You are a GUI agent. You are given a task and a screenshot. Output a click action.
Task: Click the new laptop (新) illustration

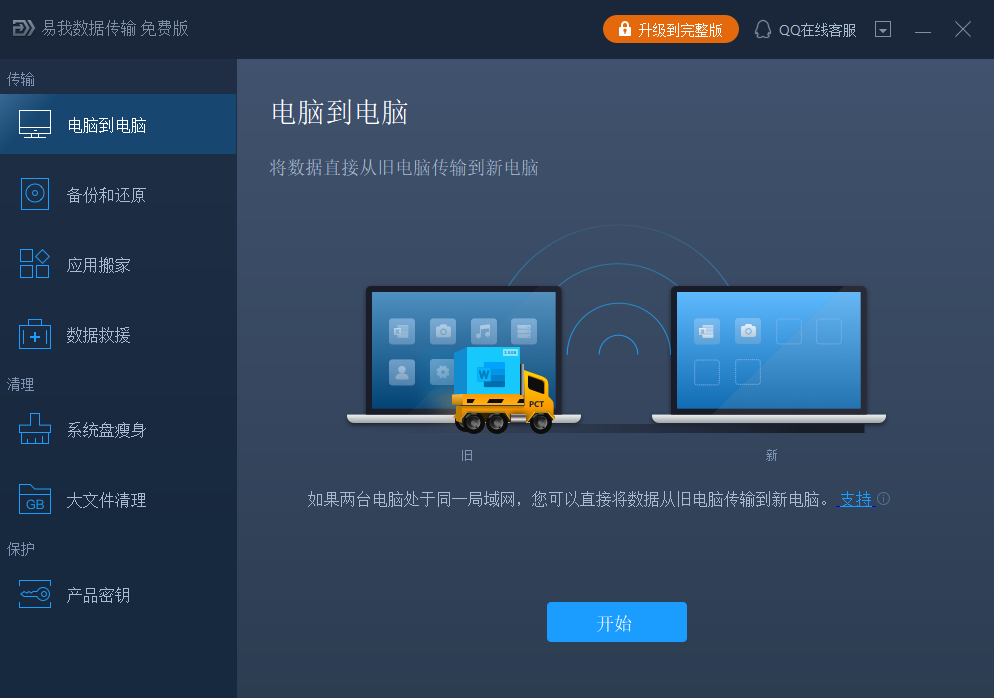769,355
